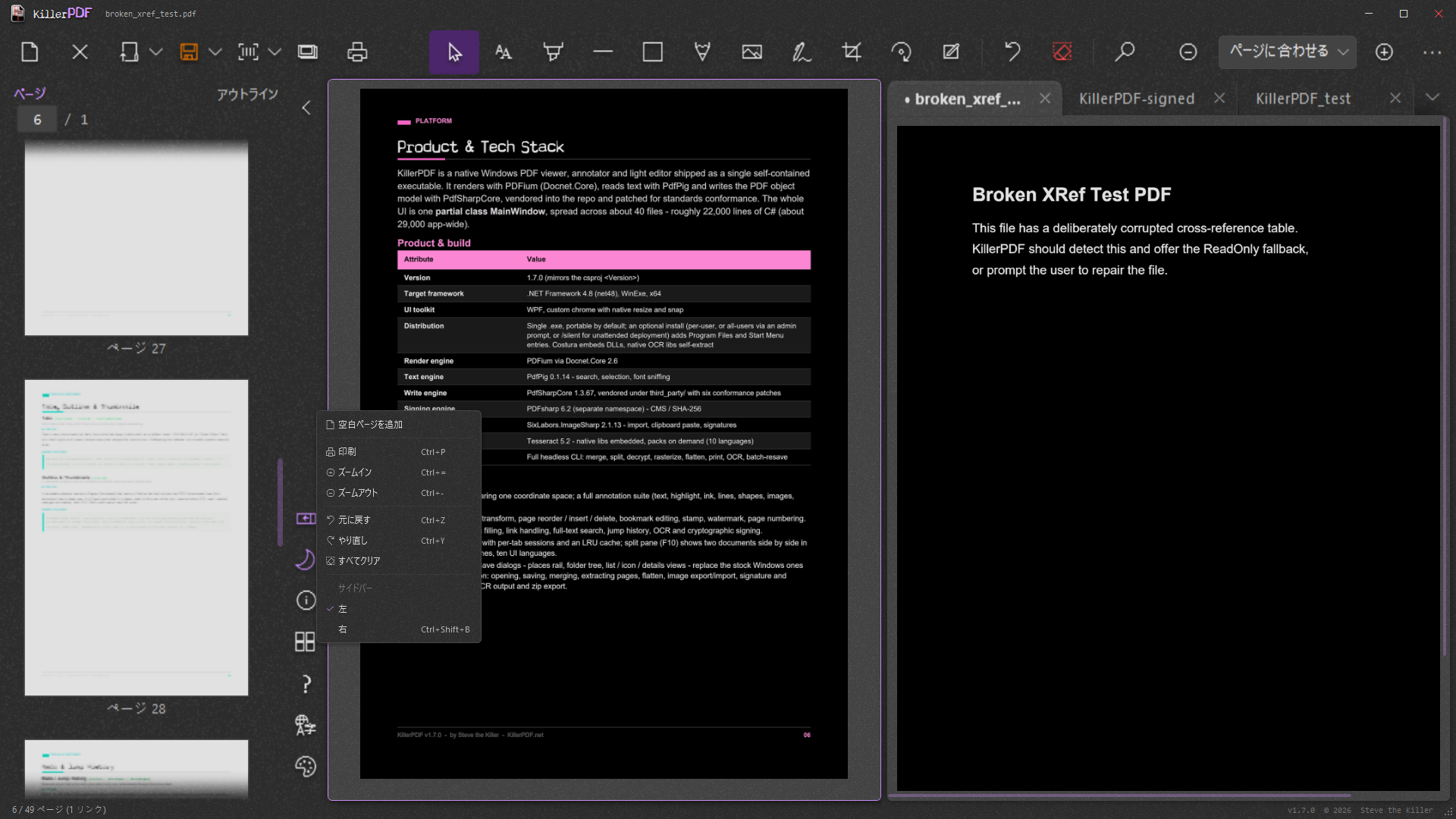
Task: Open the アウトライン sidebar tab
Action: coord(248,95)
